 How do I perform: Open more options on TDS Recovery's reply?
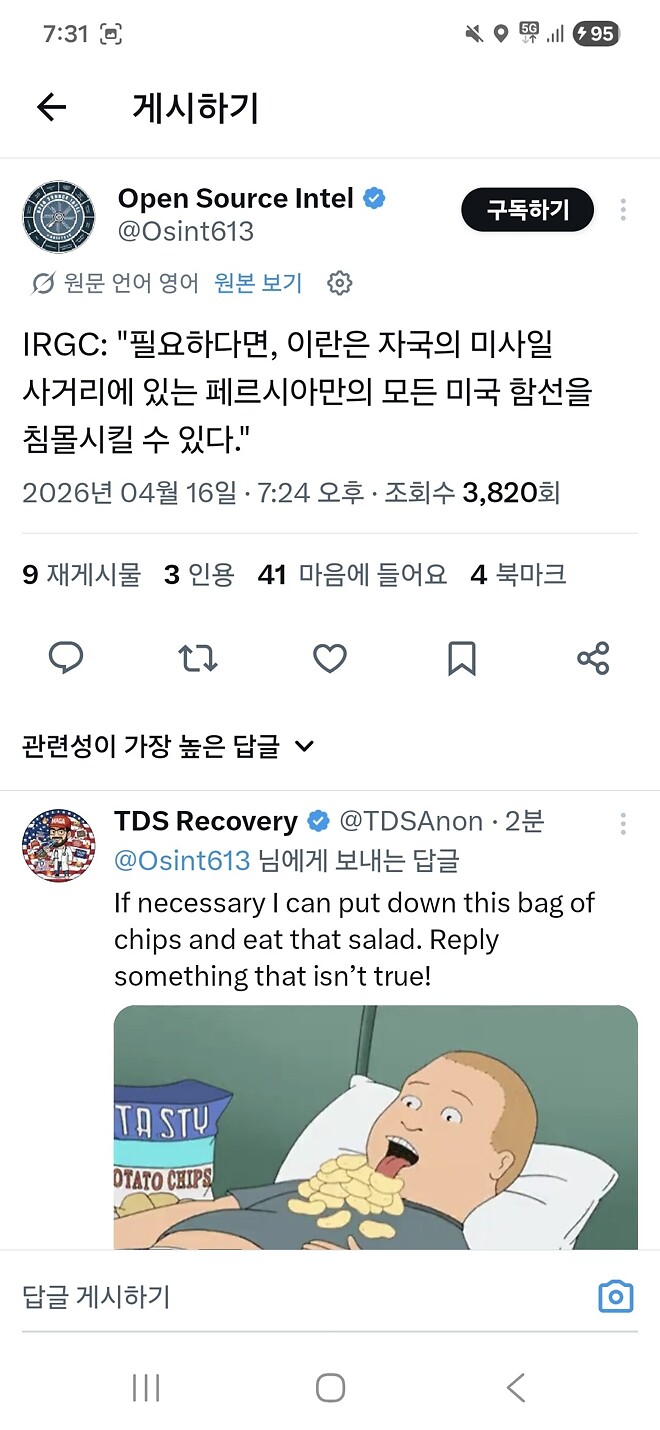[x=623, y=822]
